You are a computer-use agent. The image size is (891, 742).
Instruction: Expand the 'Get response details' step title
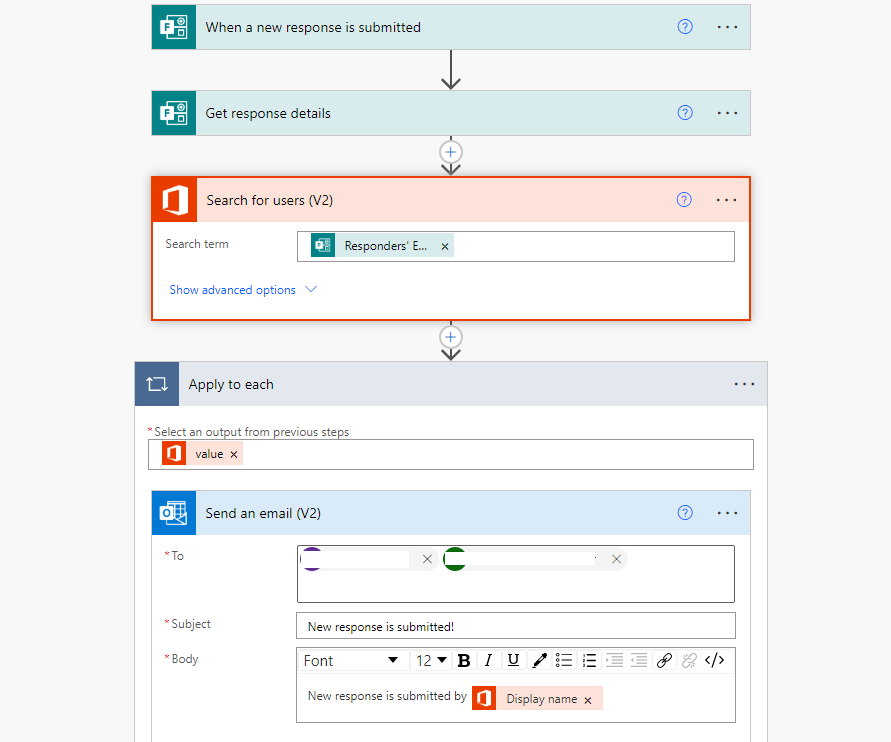(268, 113)
